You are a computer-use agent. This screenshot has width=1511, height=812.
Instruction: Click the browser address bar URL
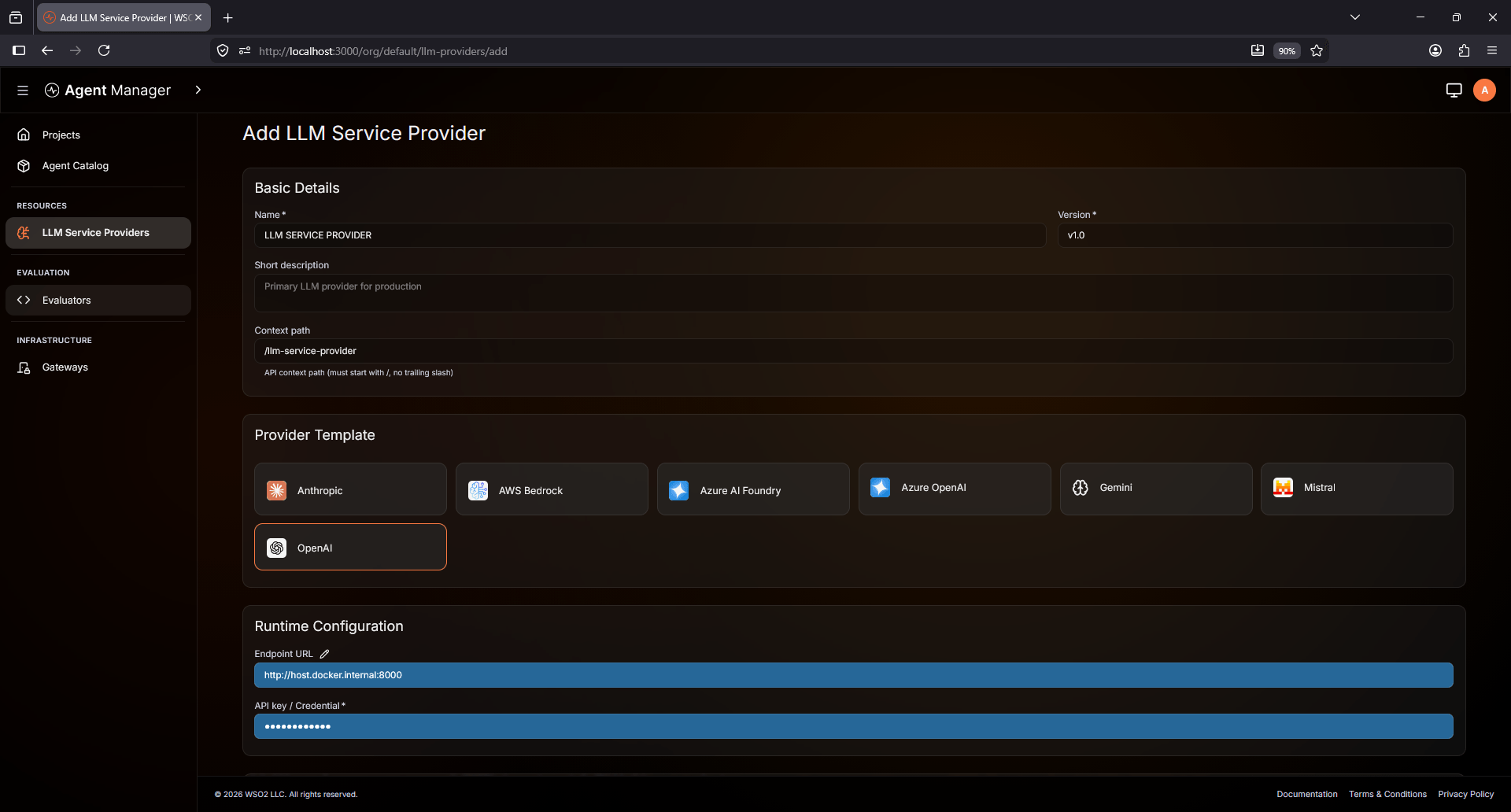[x=383, y=51]
